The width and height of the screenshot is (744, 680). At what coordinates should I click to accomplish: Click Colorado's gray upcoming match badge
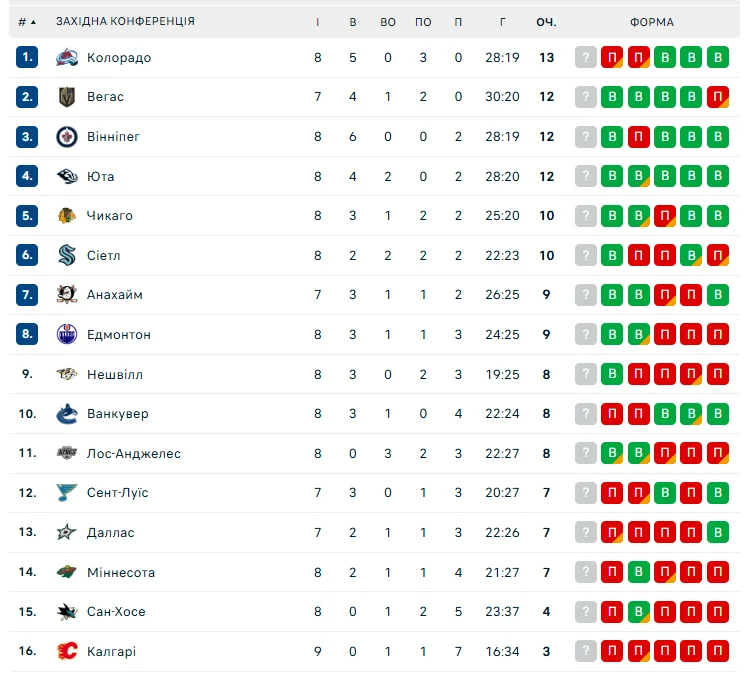[x=586, y=58]
